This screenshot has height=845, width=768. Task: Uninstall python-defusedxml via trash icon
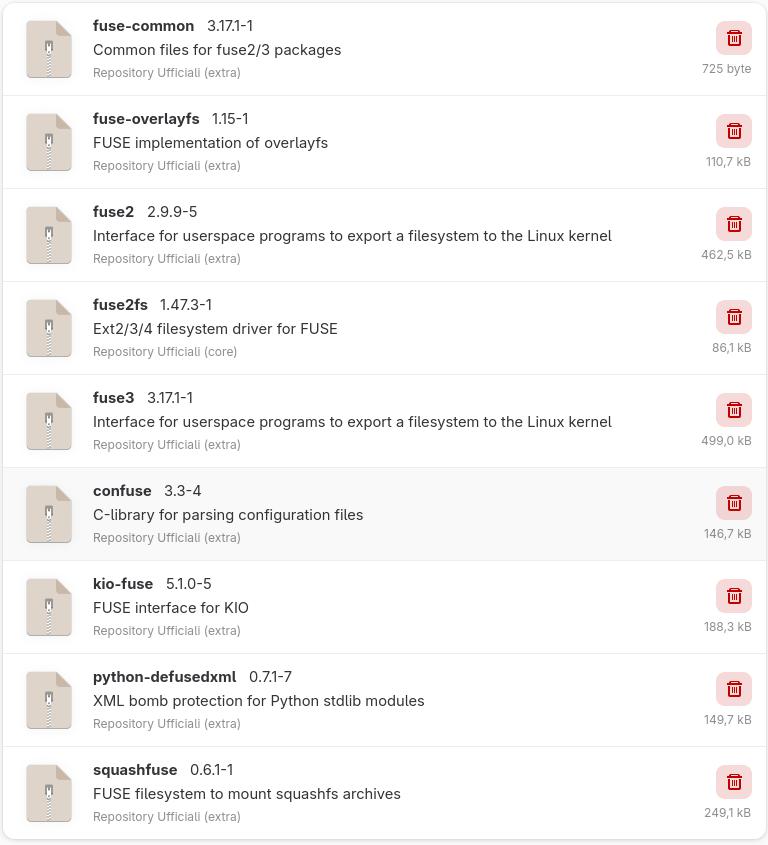click(734, 689)
